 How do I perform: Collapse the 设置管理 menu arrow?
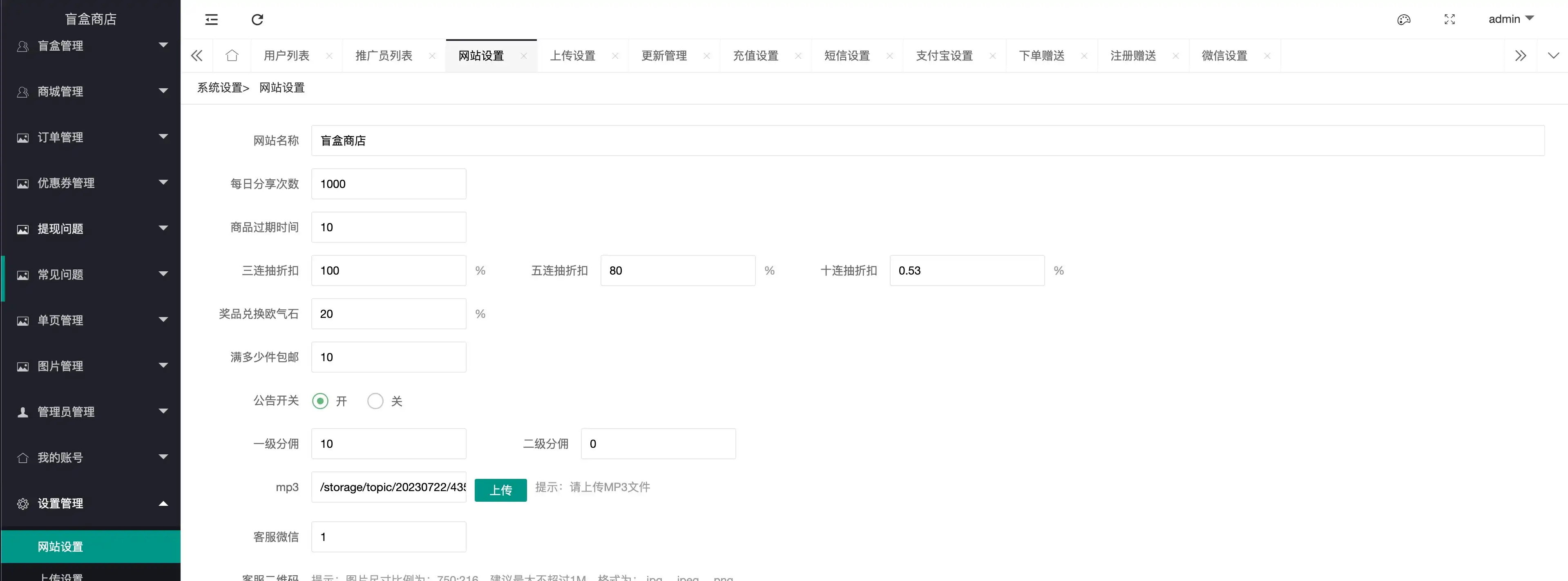[163, 504]
